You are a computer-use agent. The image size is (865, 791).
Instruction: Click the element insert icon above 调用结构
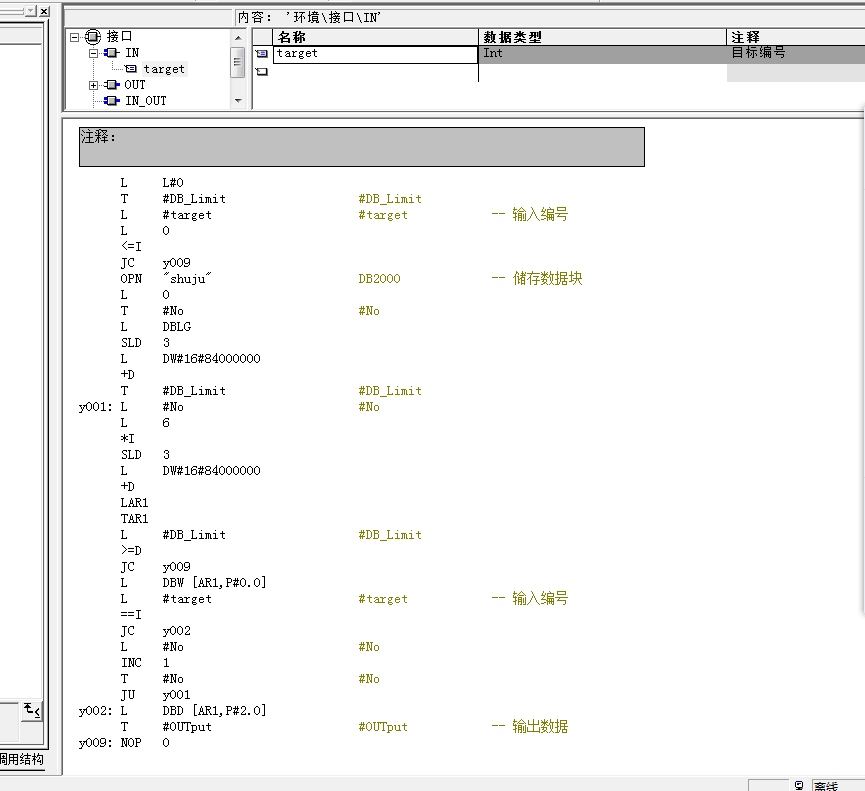pos(32,710)
